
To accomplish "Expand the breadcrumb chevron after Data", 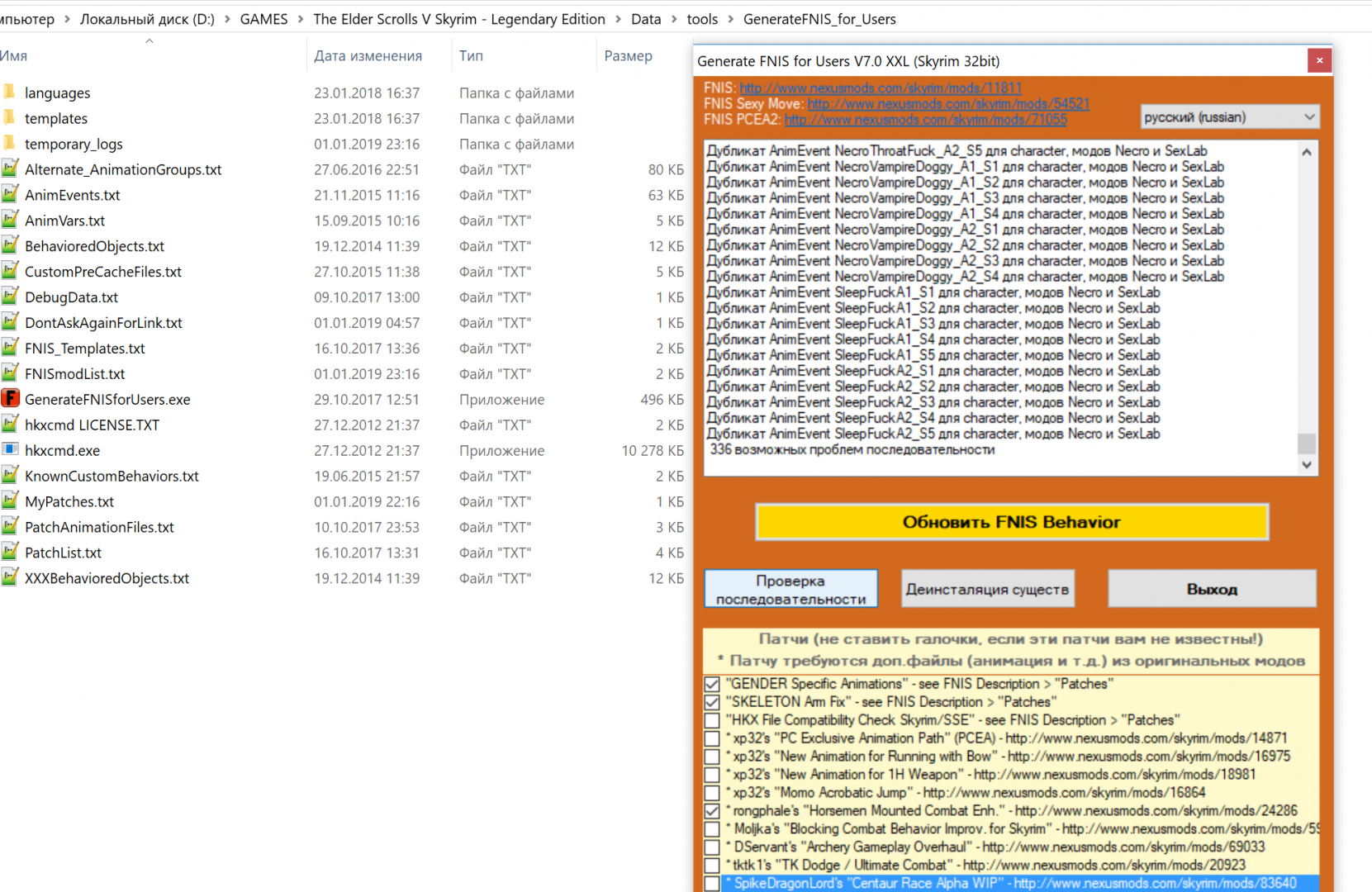I will click(674, 19).
